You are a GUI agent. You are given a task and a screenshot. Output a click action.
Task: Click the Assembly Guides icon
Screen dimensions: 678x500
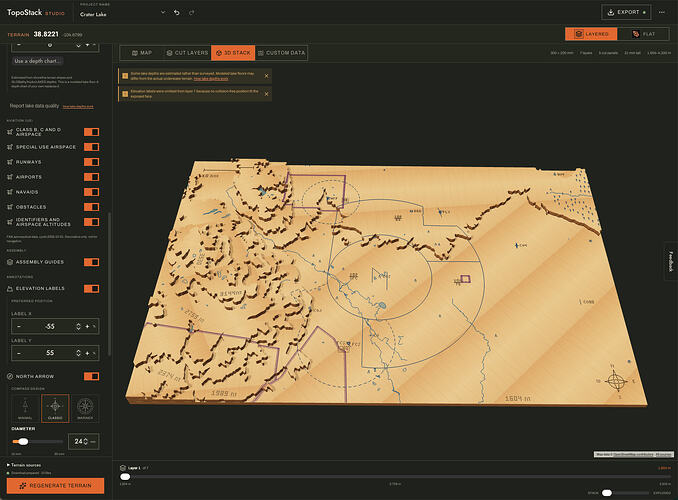(10, 262)
